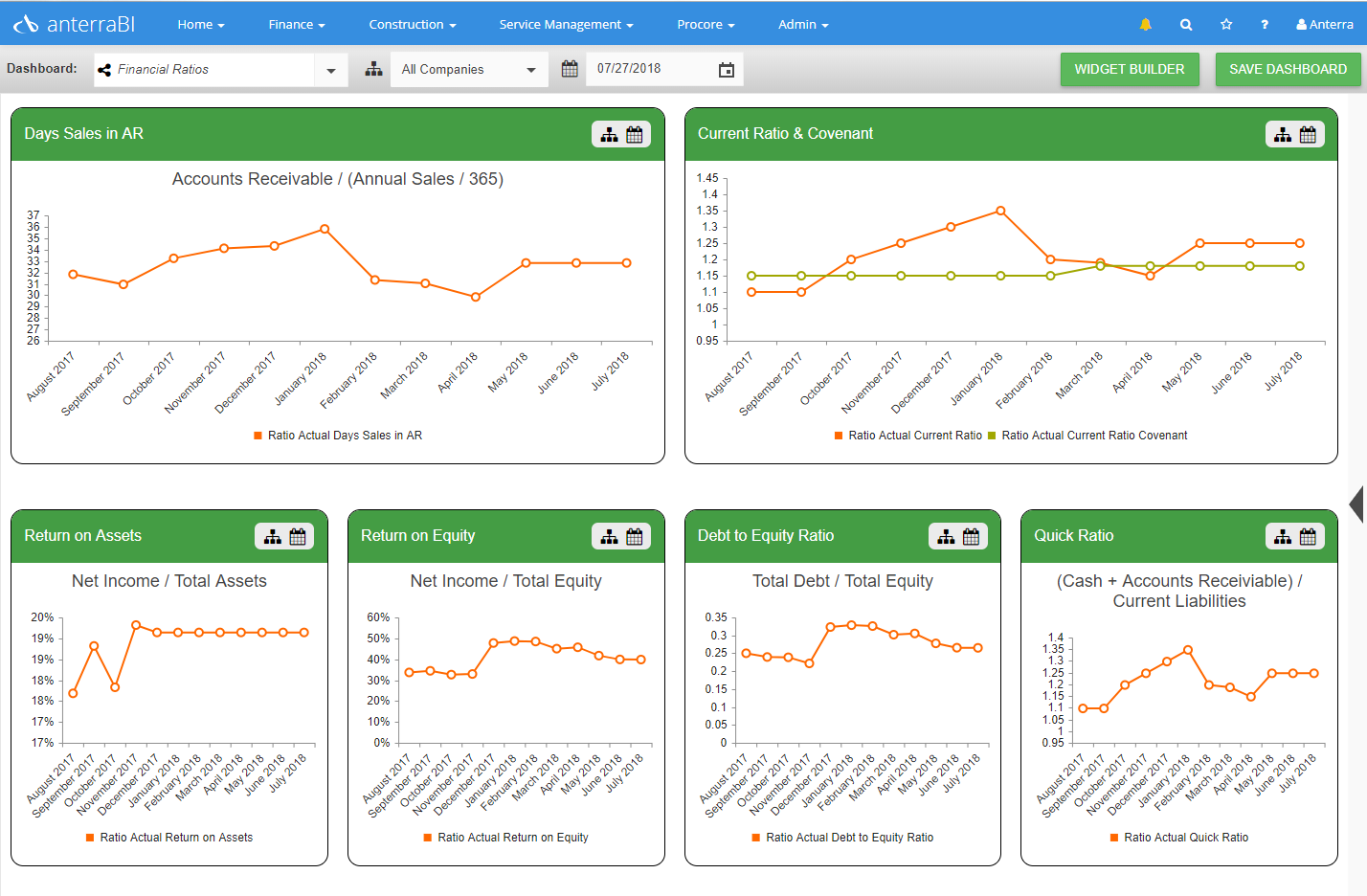The image size is (1367, 896).
Task: Click the Days Sales in AR widget title
Action: tap(83, 134)
